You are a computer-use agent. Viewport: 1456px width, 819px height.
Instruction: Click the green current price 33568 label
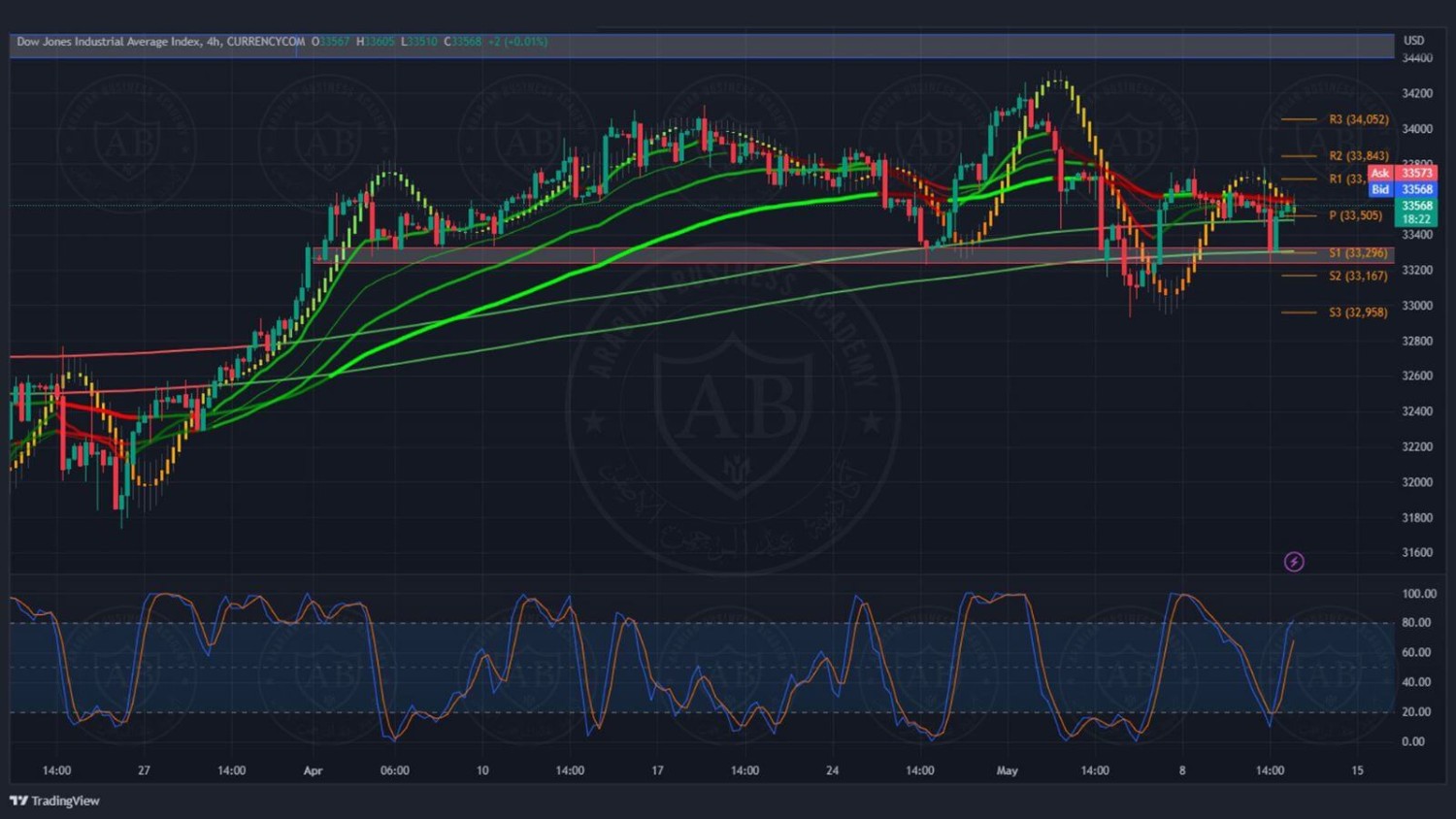pyautogui.click(x=1416, y=206)
